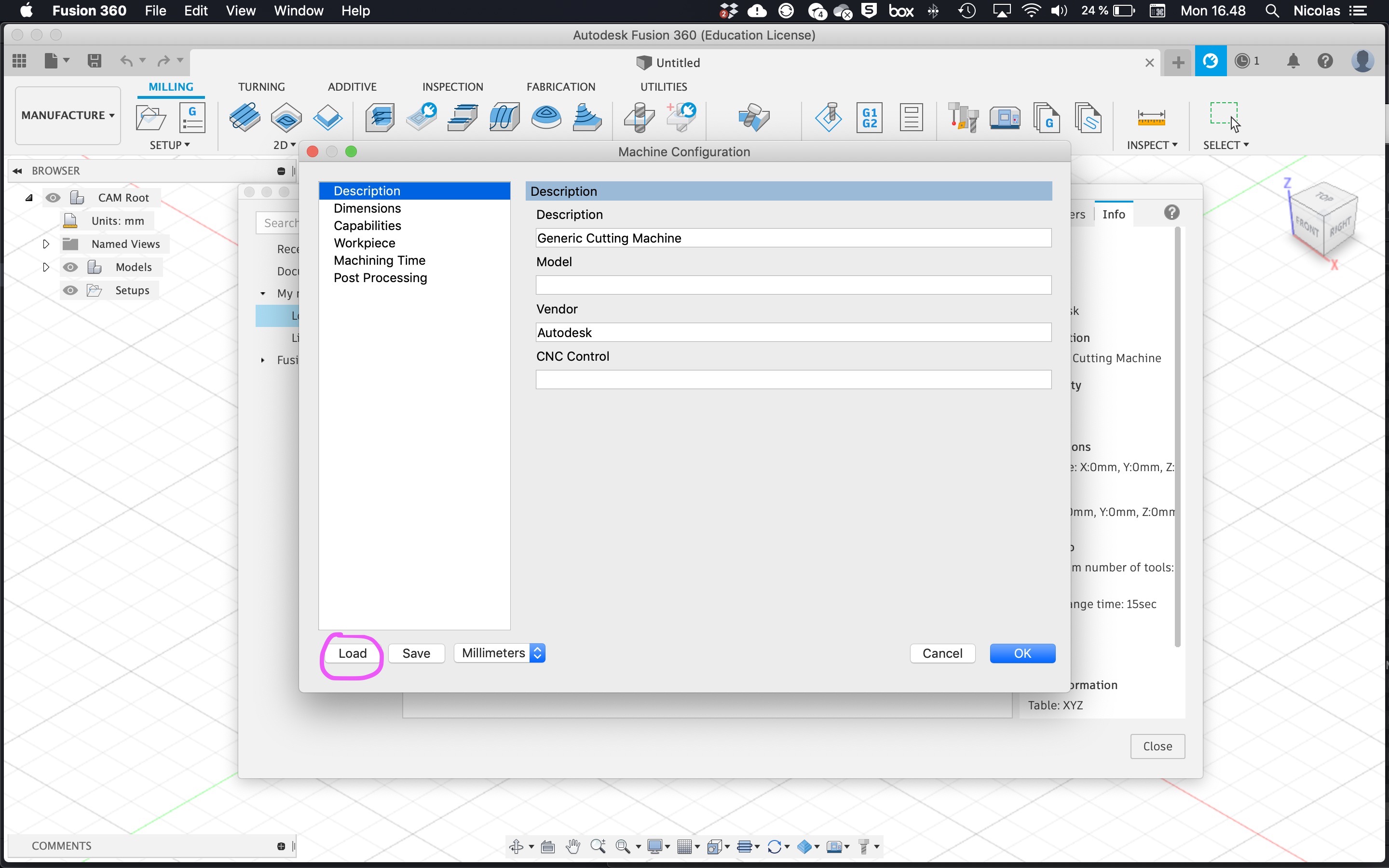Click the Measure ruler icon
Viewport: 1389px width, 868px height.
coord(1151,118)
